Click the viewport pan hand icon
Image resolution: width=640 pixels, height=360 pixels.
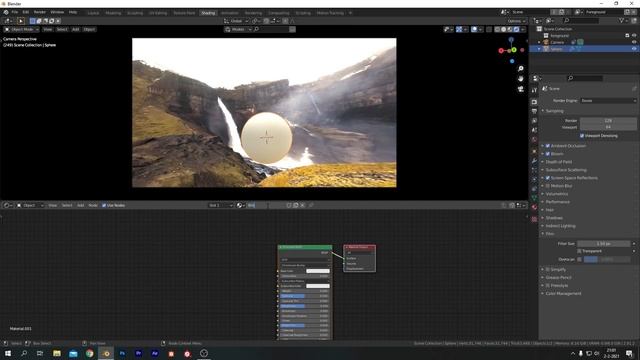[x=520, y=79]
